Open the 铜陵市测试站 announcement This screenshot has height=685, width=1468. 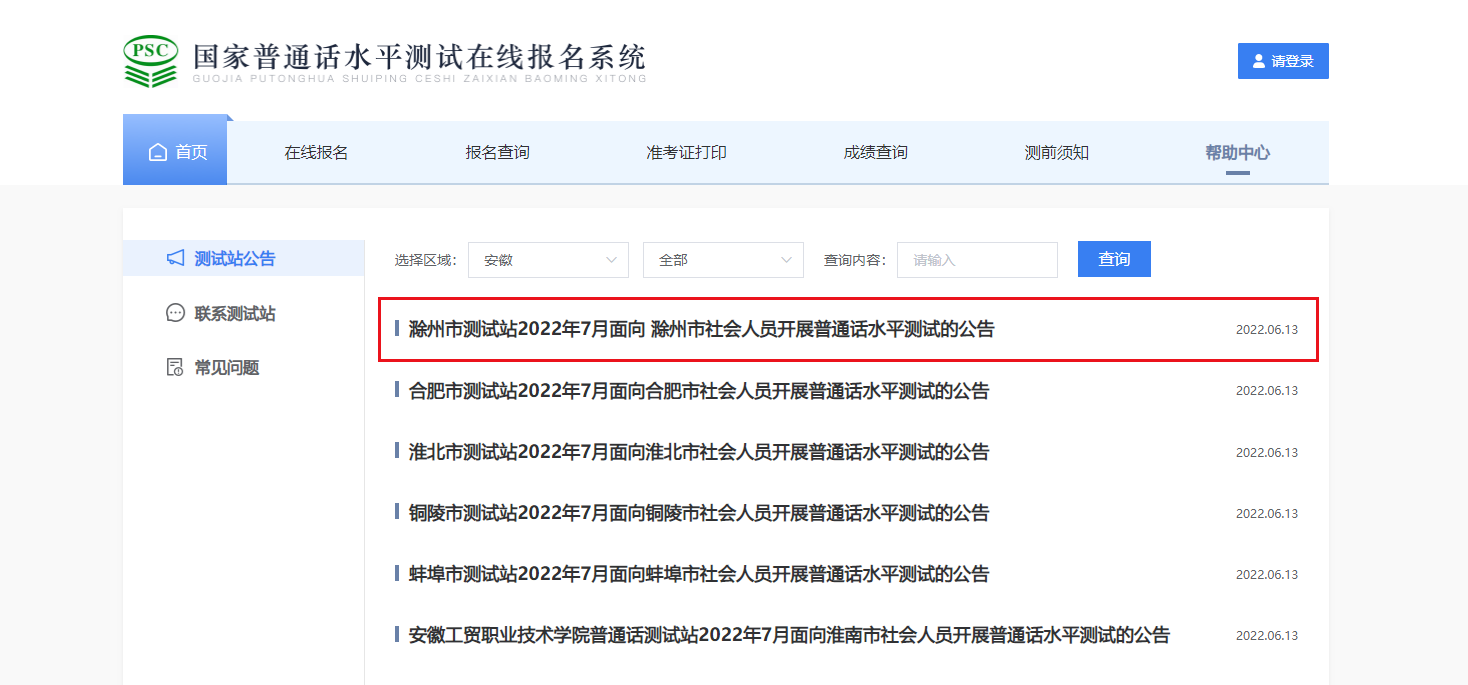coord(699,513)
